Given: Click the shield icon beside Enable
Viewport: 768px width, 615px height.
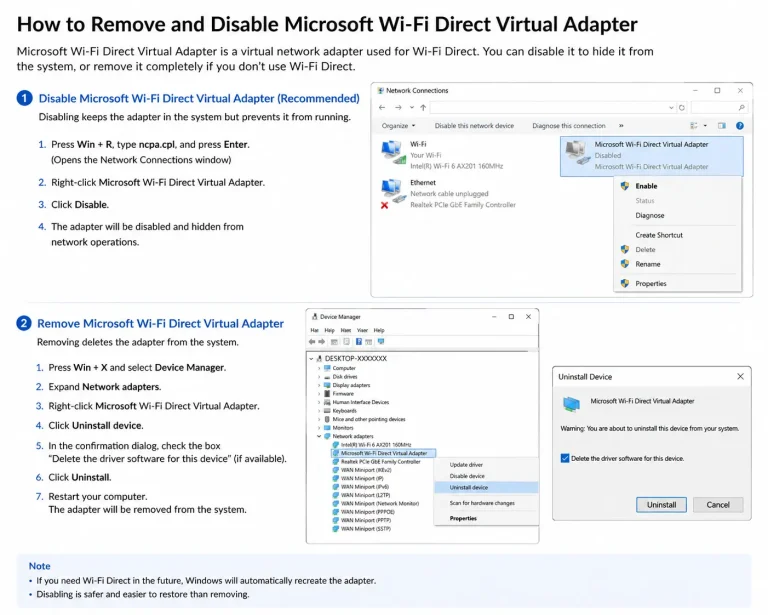Looking at the screenshot, I should pyautogui.click(x=625, y=186).
